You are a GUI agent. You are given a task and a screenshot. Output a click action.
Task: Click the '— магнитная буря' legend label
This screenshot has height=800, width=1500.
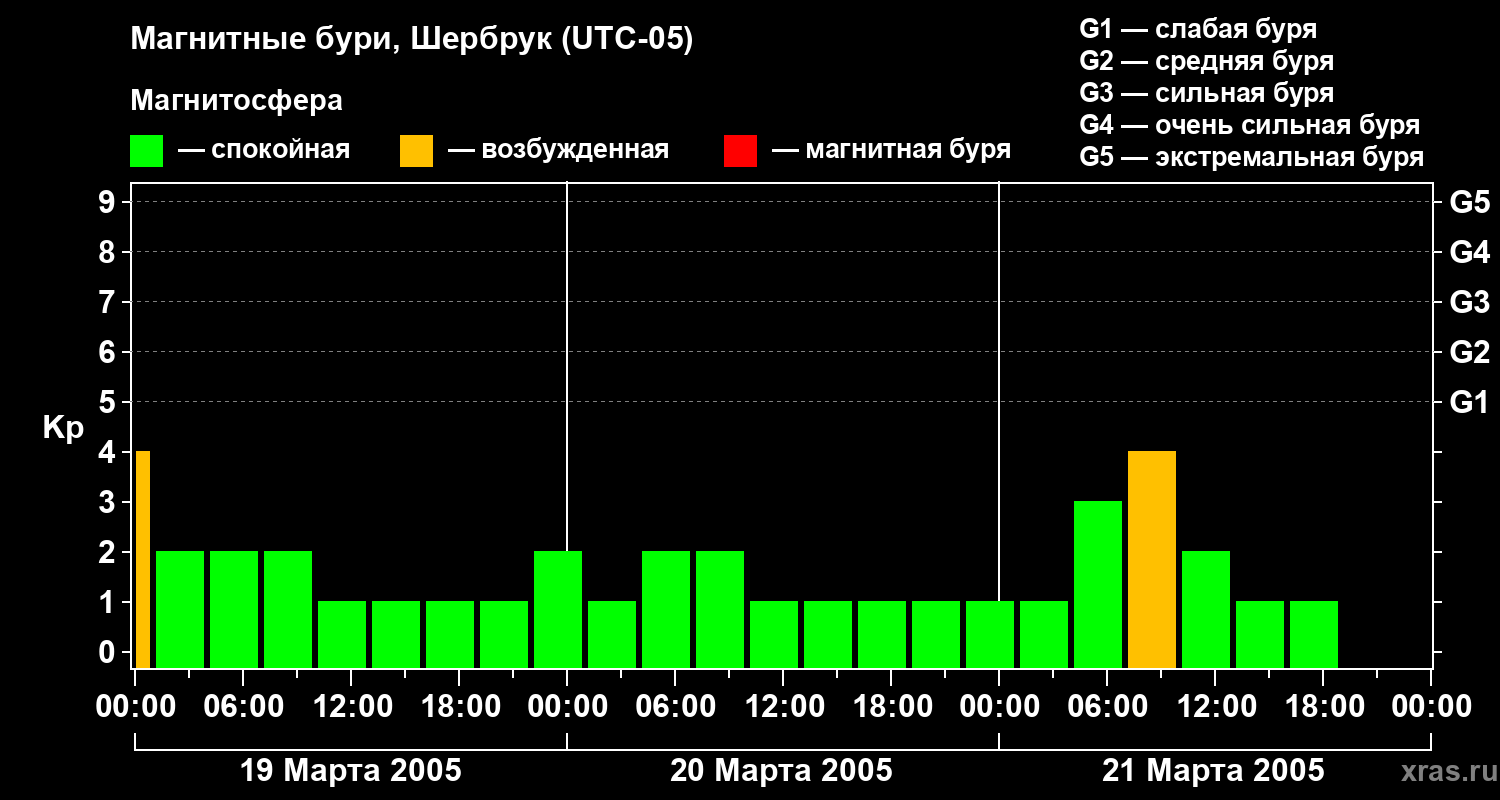coord(891,150)
